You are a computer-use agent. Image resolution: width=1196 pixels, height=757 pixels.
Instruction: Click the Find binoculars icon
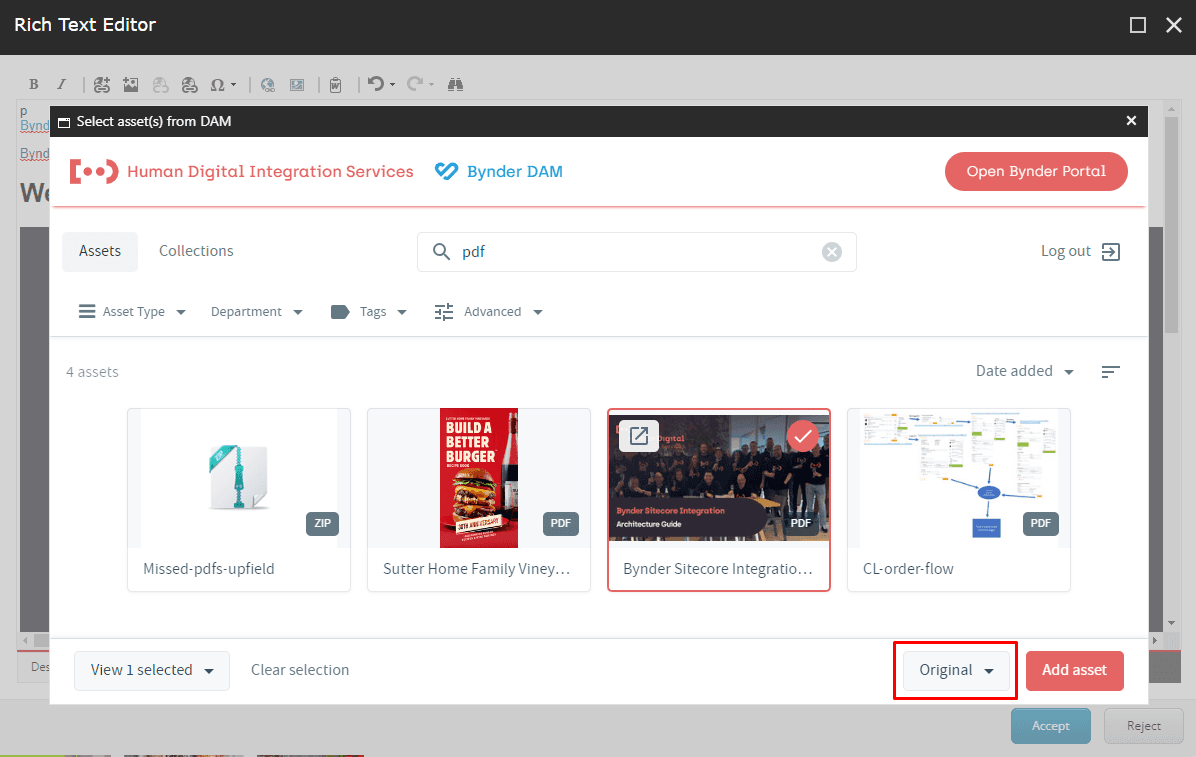[x=455, y=85]
